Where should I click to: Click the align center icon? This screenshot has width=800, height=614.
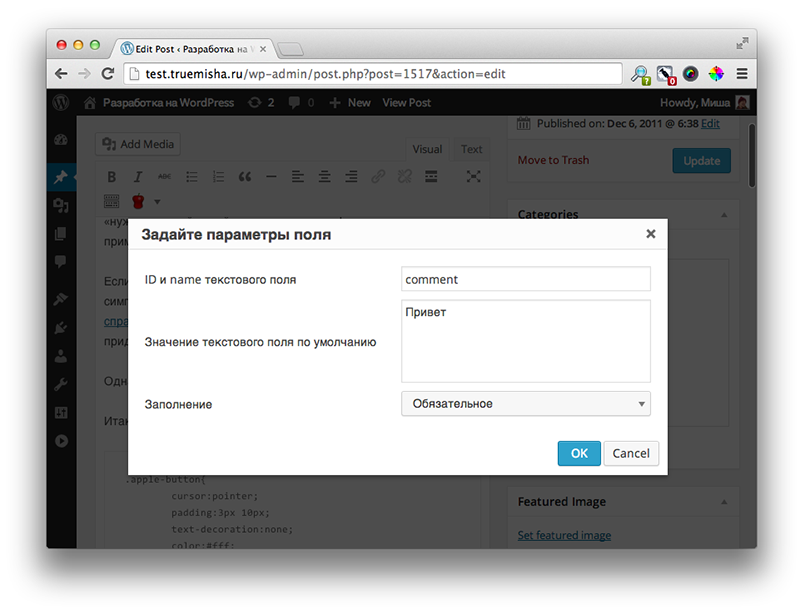tap(324, 177)
